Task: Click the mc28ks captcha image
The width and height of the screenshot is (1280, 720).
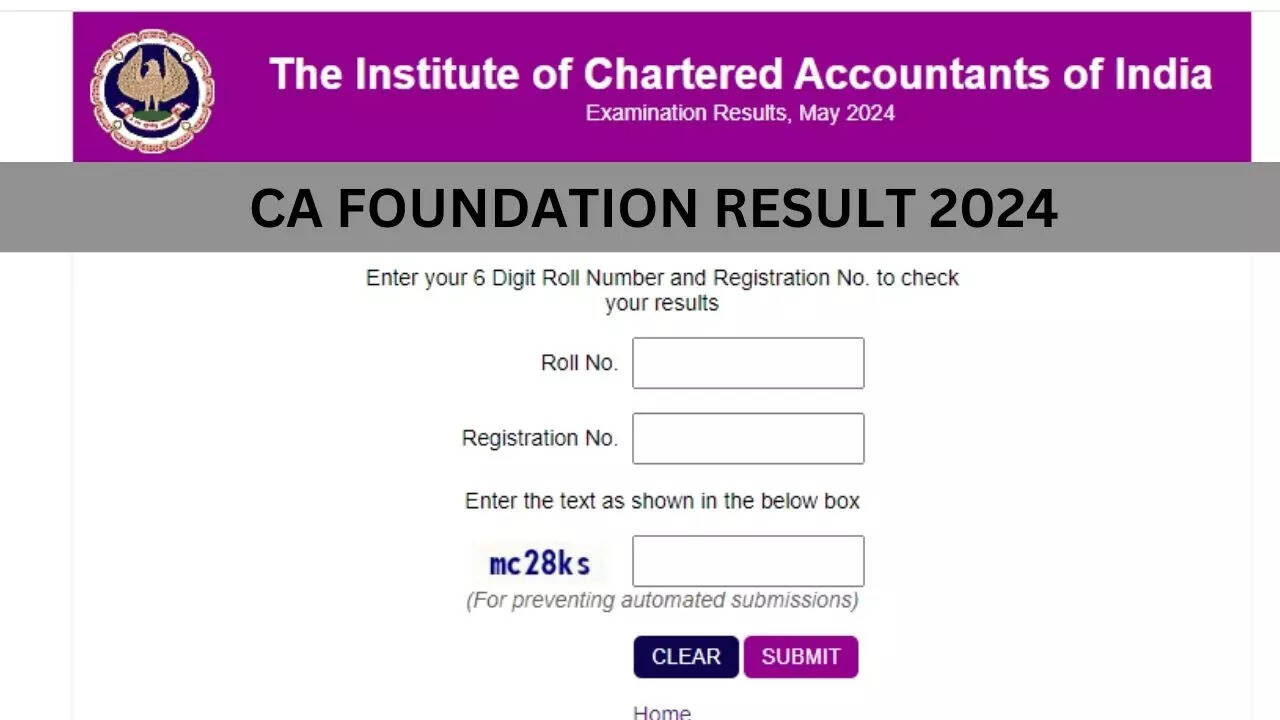Action: pyautogui.click(x=540, y=564)
